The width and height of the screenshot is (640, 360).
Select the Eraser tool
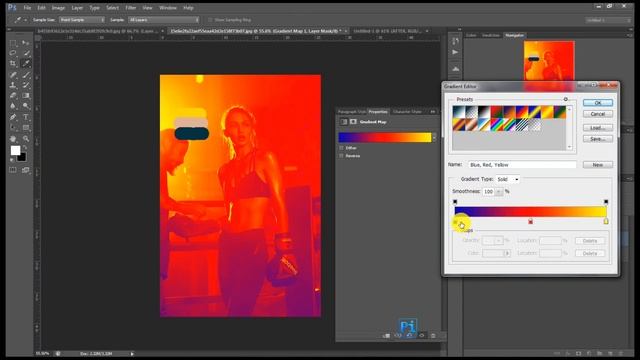[x=13, y=96]
